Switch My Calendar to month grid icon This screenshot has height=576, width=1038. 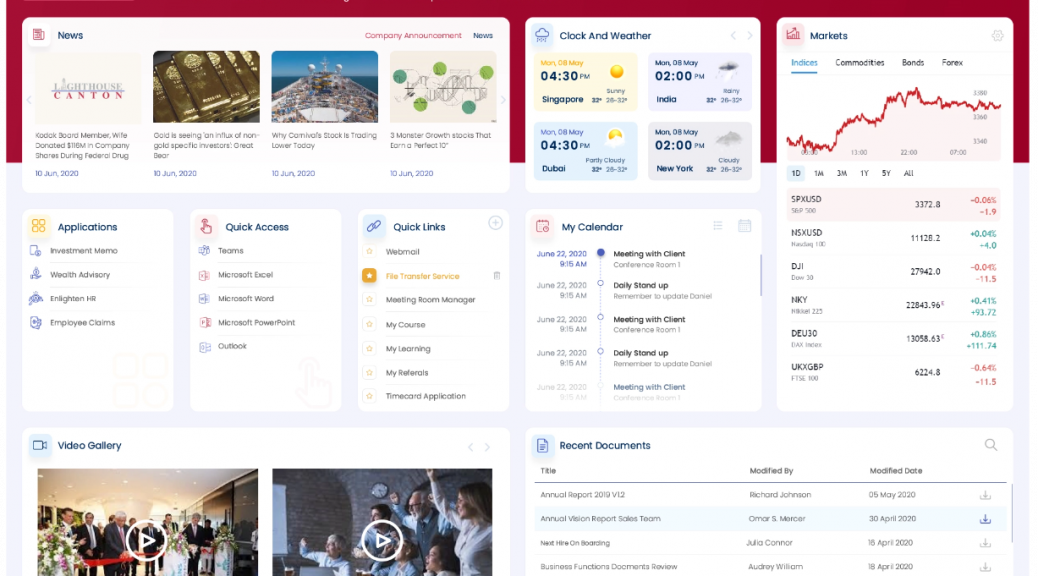[744, 226]
